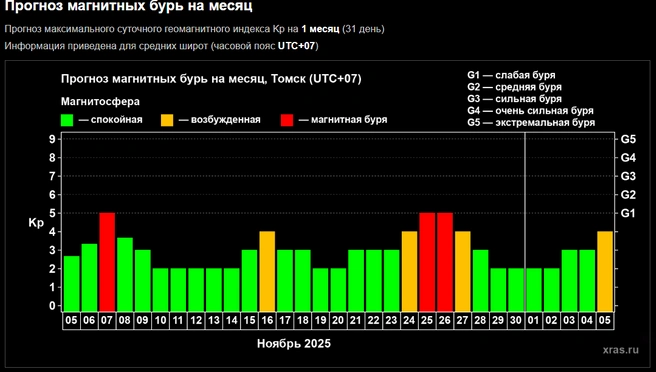Viewport: 656px width, 372px height.
Task: Click date label 04 on the axis
Action: pyautogui.click(x=587, y=321)
